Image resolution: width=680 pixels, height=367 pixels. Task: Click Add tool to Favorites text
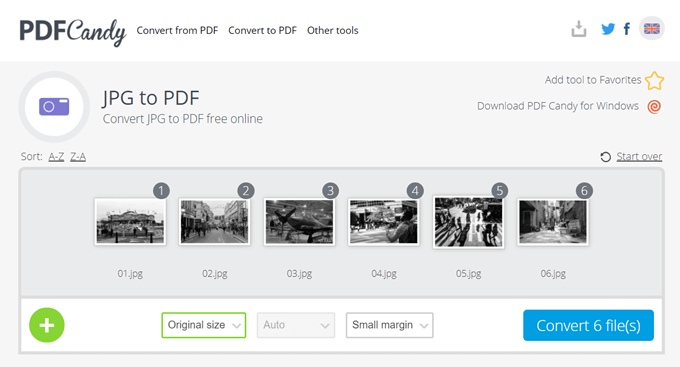[593, 80]
